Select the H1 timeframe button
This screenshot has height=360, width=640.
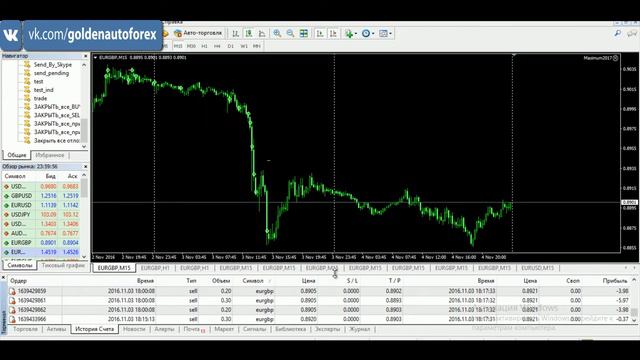point(204,46)
